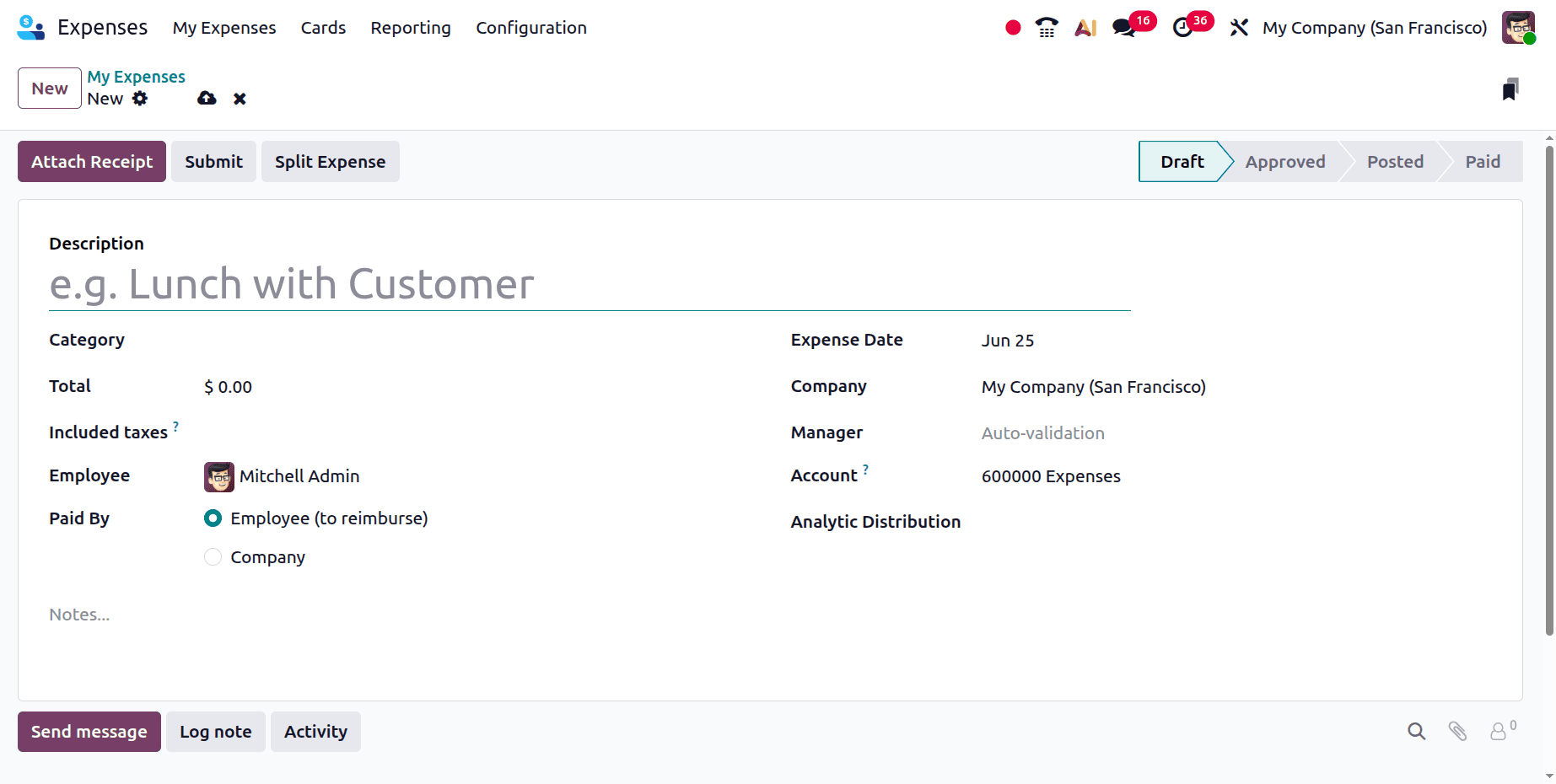The height and width of the screenshot is (784, 1556).
Task: Open the gear actions menu beside New
Action: pos(140,99)
